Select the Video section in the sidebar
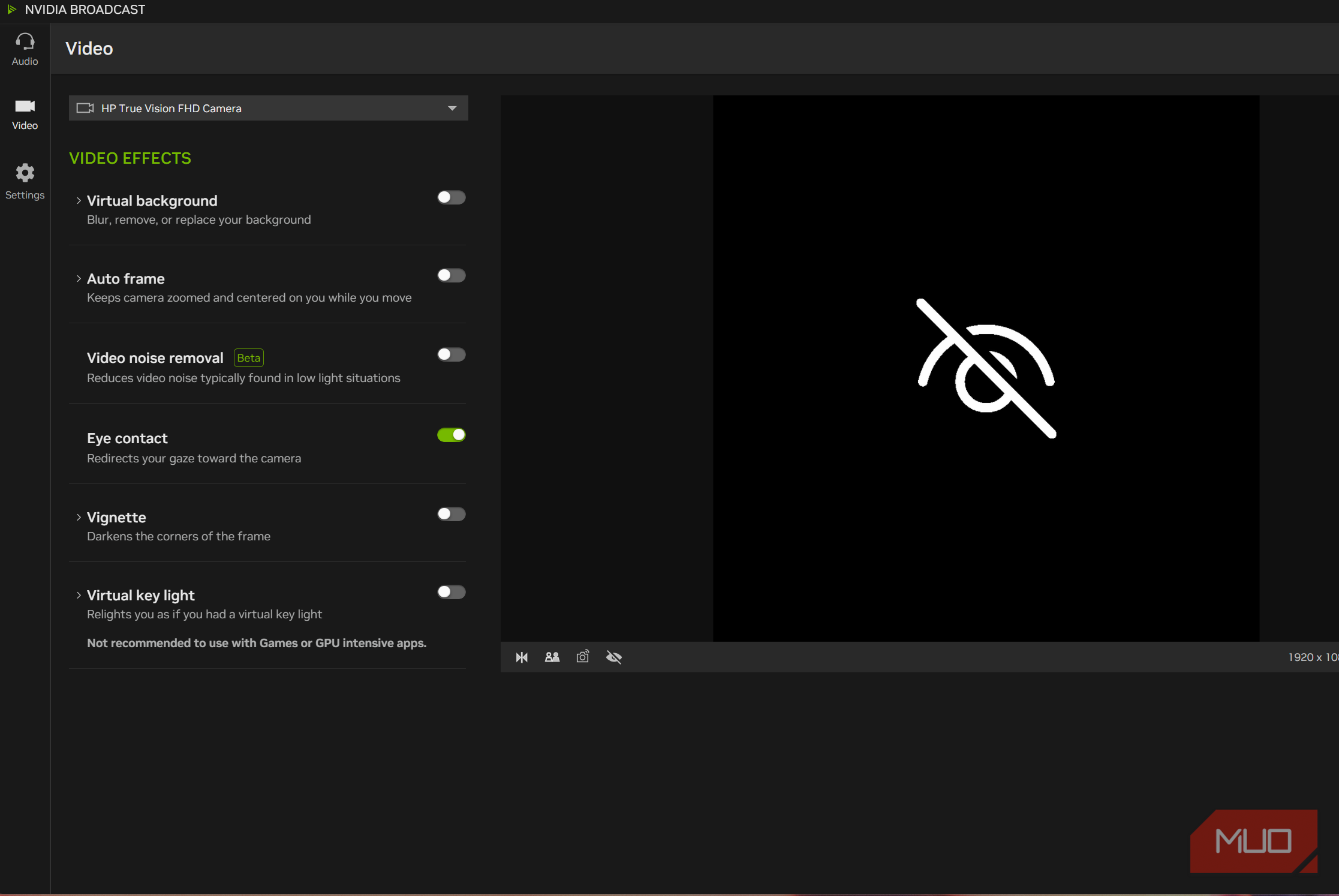Viewport: 1339px width, 896px height. [25, 115]
